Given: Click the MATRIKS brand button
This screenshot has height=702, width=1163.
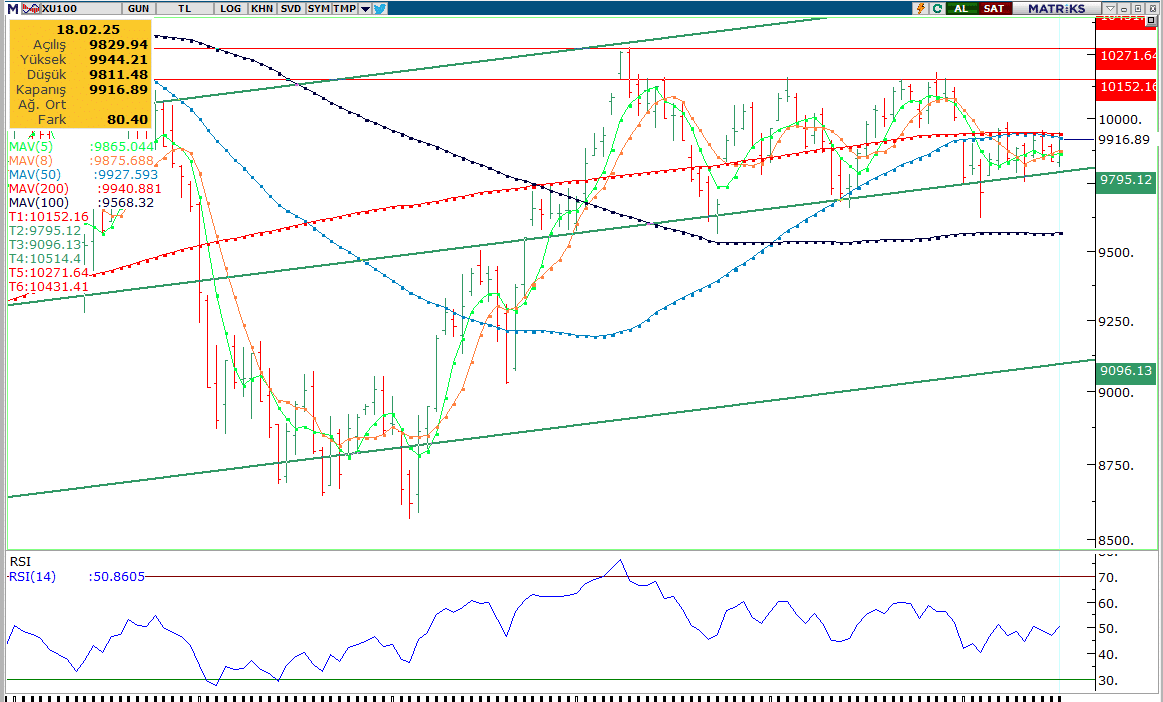Looking at the screenshot, I should (1057, 8).
